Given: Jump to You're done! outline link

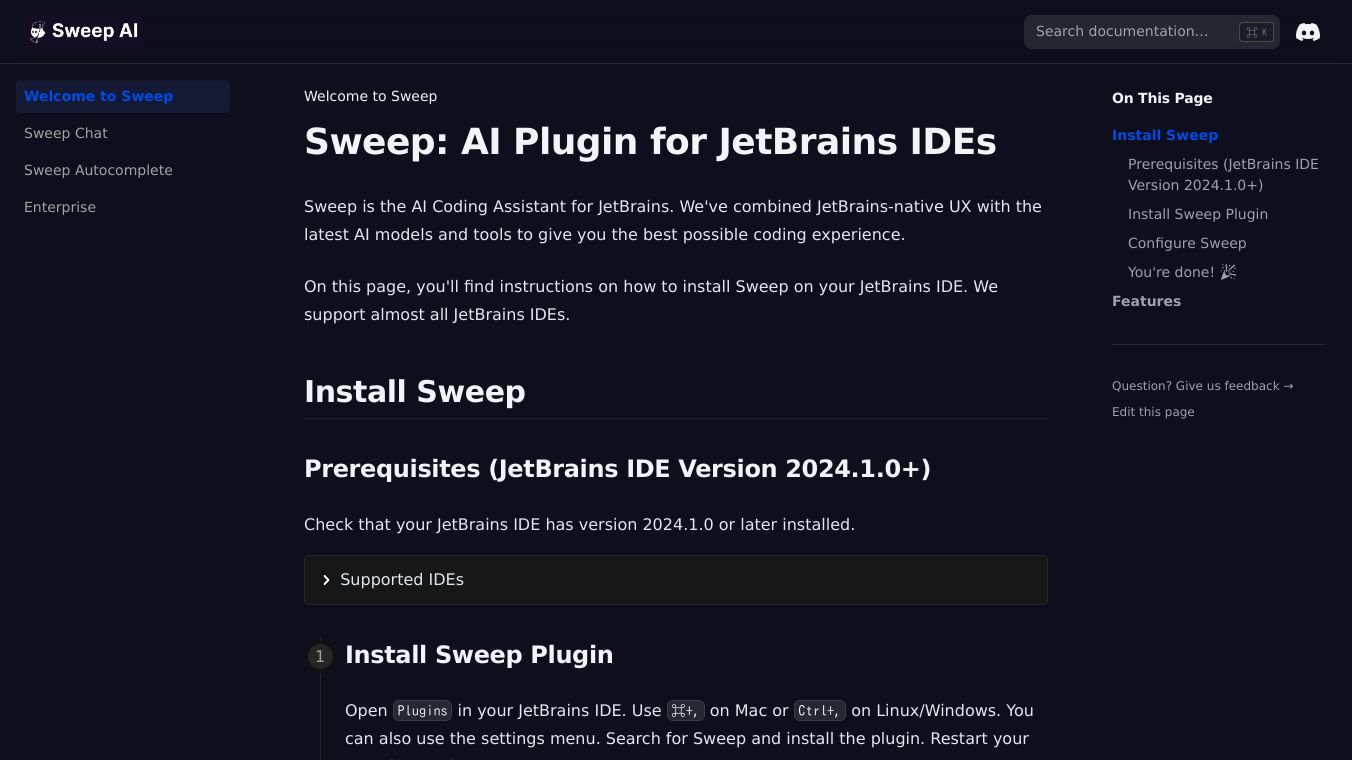Looking at the screenshot, I should pyautogui.click(x=1181, y=272).
